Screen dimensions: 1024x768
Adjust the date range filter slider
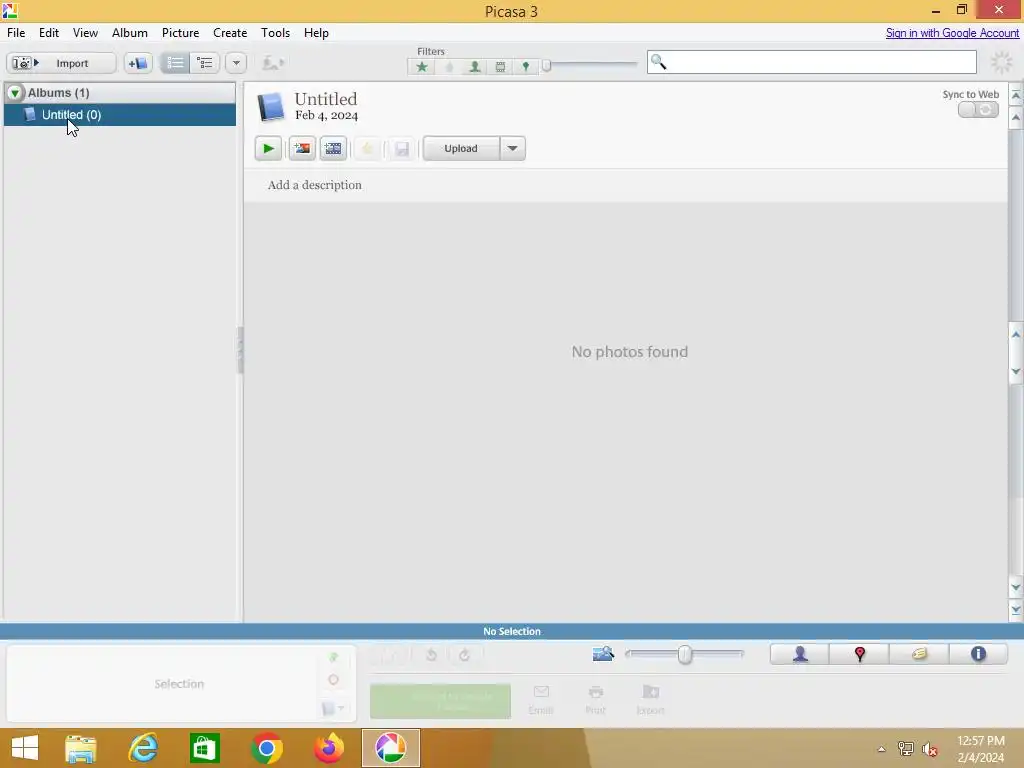click(x=547, y=65)
